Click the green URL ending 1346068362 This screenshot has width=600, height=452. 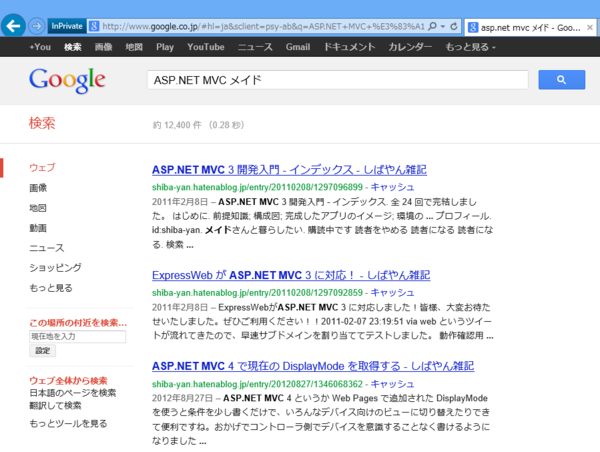tap(257, 384)
